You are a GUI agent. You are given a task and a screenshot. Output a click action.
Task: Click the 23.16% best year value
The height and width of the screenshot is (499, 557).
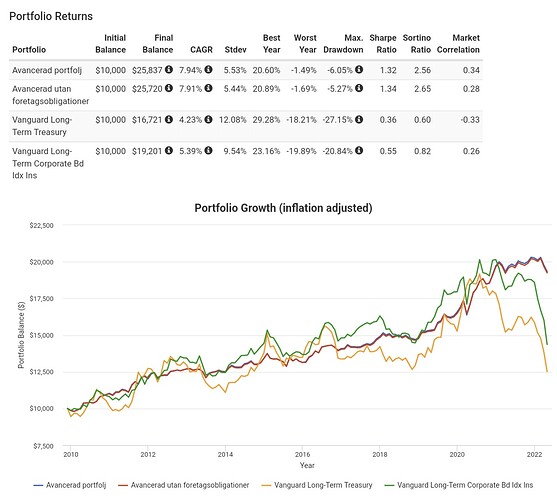[x=266, y=151]
